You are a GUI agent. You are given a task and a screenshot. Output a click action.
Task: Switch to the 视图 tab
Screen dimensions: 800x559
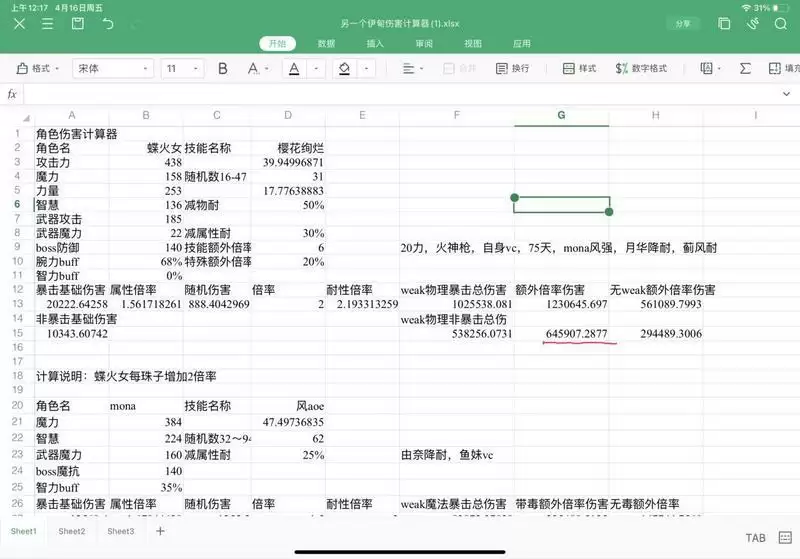pyautogui.click(x=473, y=44)
